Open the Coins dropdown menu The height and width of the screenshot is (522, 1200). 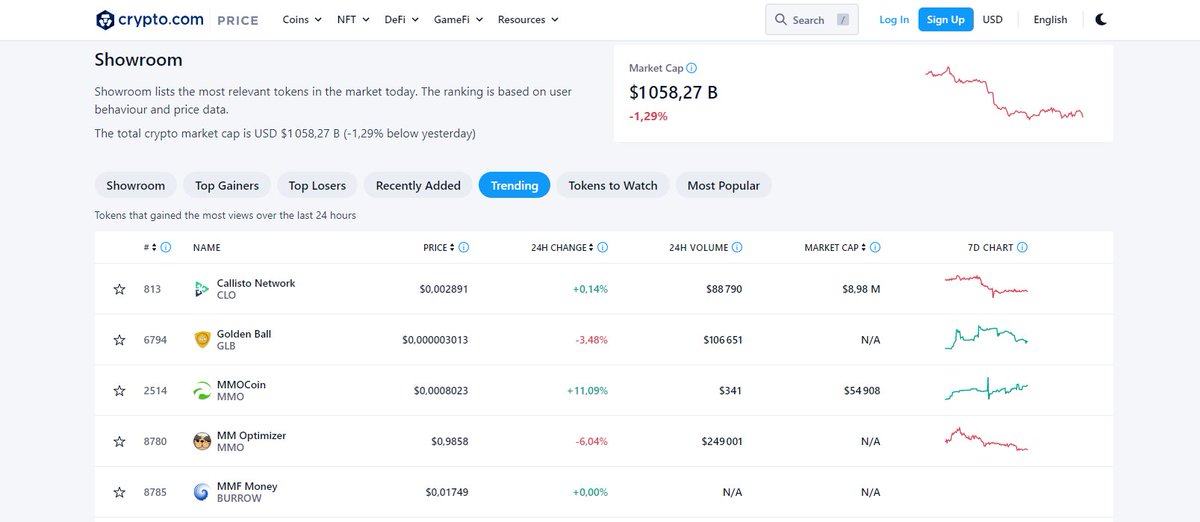pos(302,19)
